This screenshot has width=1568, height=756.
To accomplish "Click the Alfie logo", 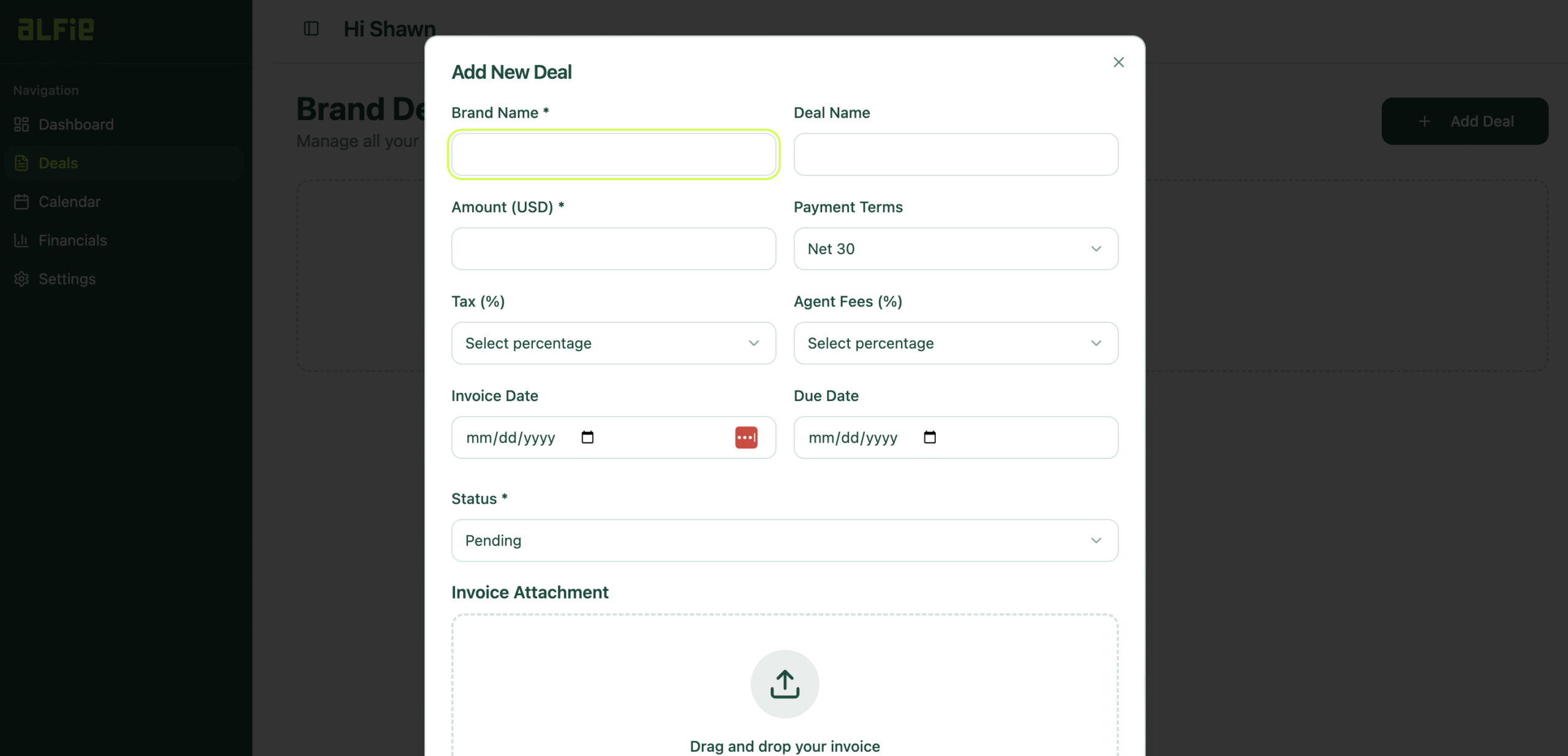I will (56, 29).
